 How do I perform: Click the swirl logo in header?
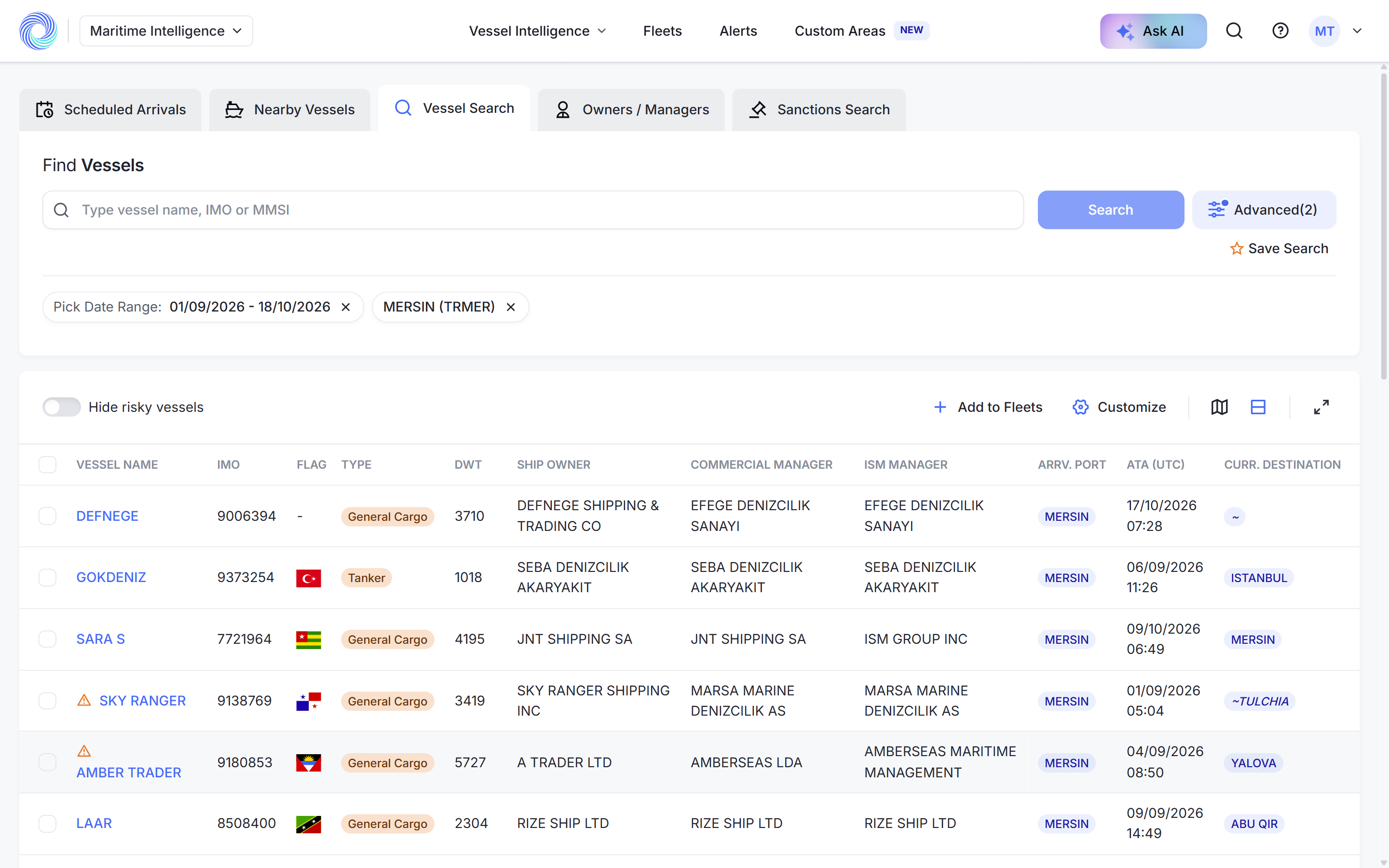pyautogui.click(x=38, y=31)
